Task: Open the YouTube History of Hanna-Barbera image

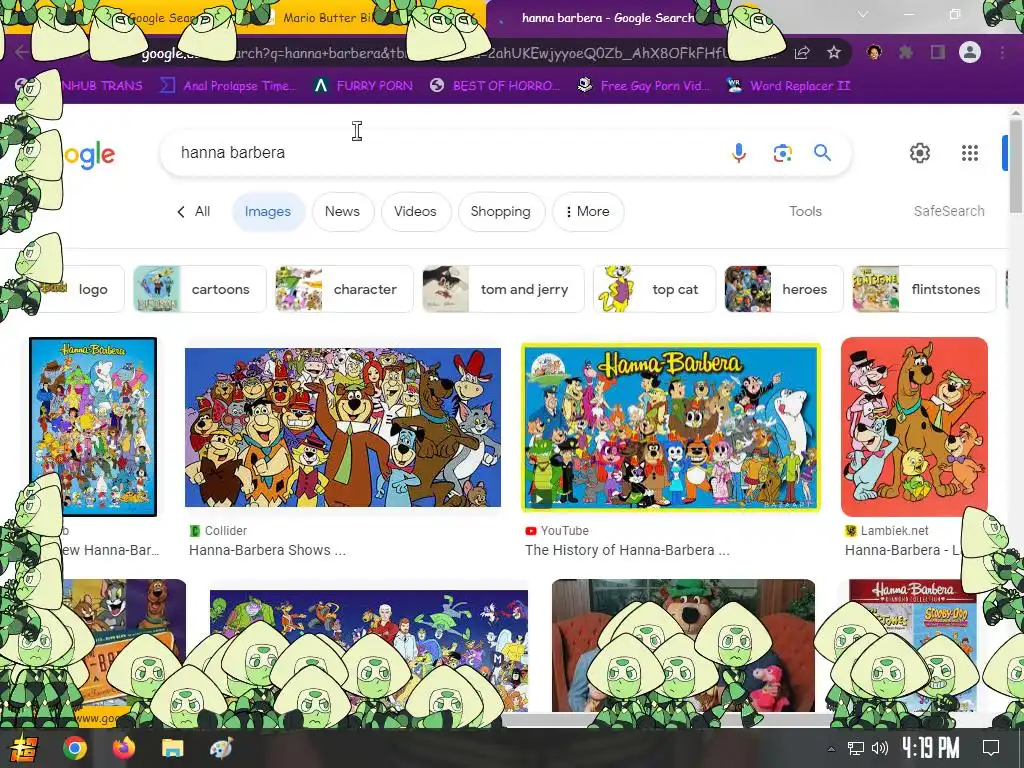Action: coord(671,427)
